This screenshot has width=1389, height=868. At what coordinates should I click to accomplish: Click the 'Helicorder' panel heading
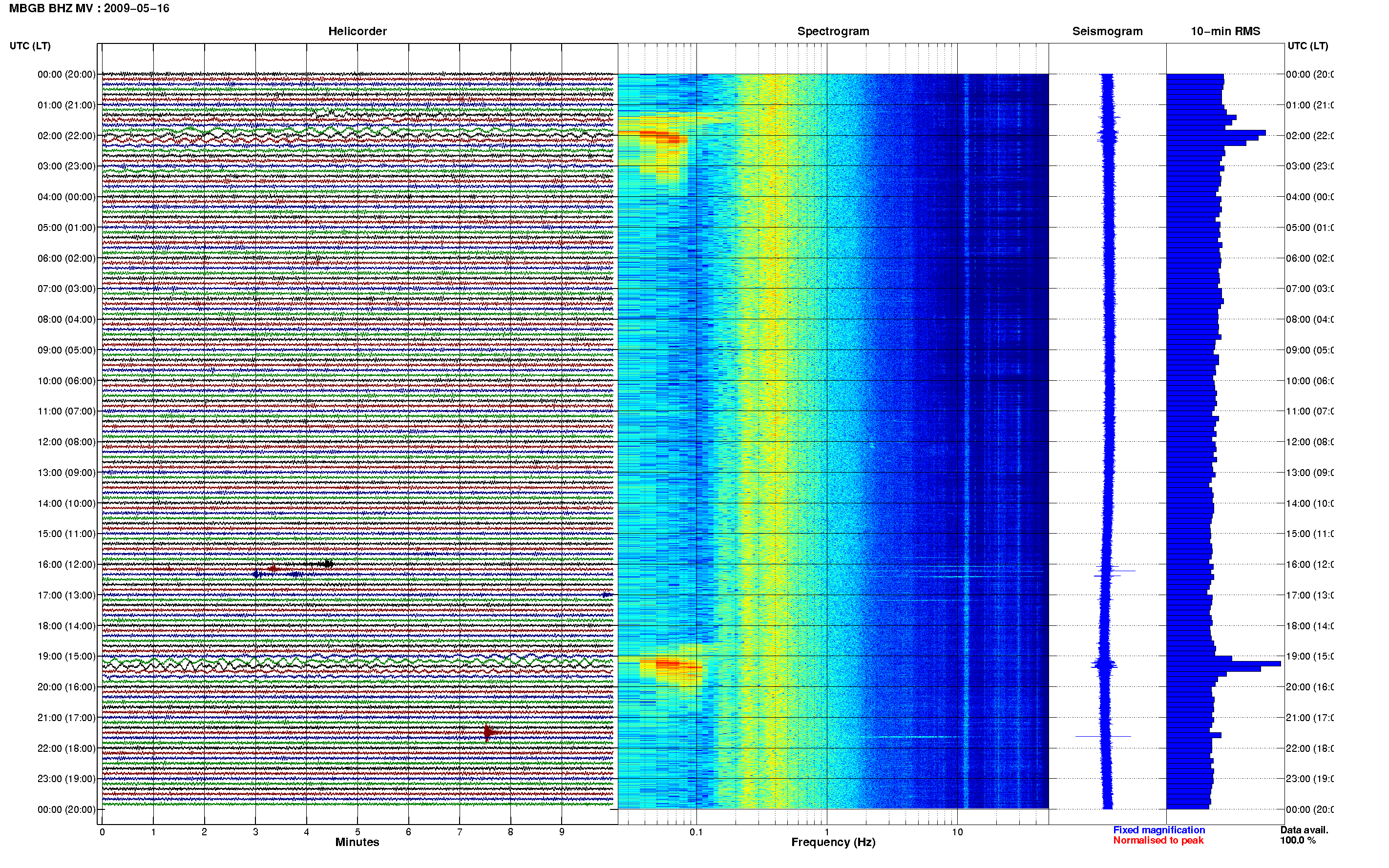357,32
